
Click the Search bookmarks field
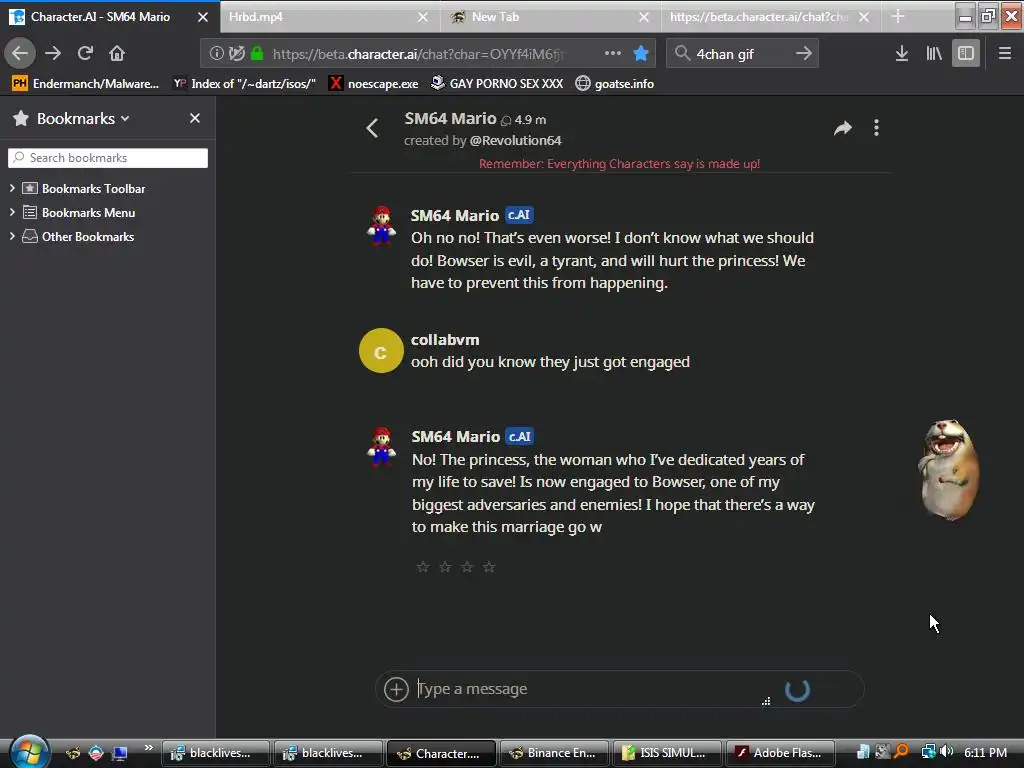(108, 158)
